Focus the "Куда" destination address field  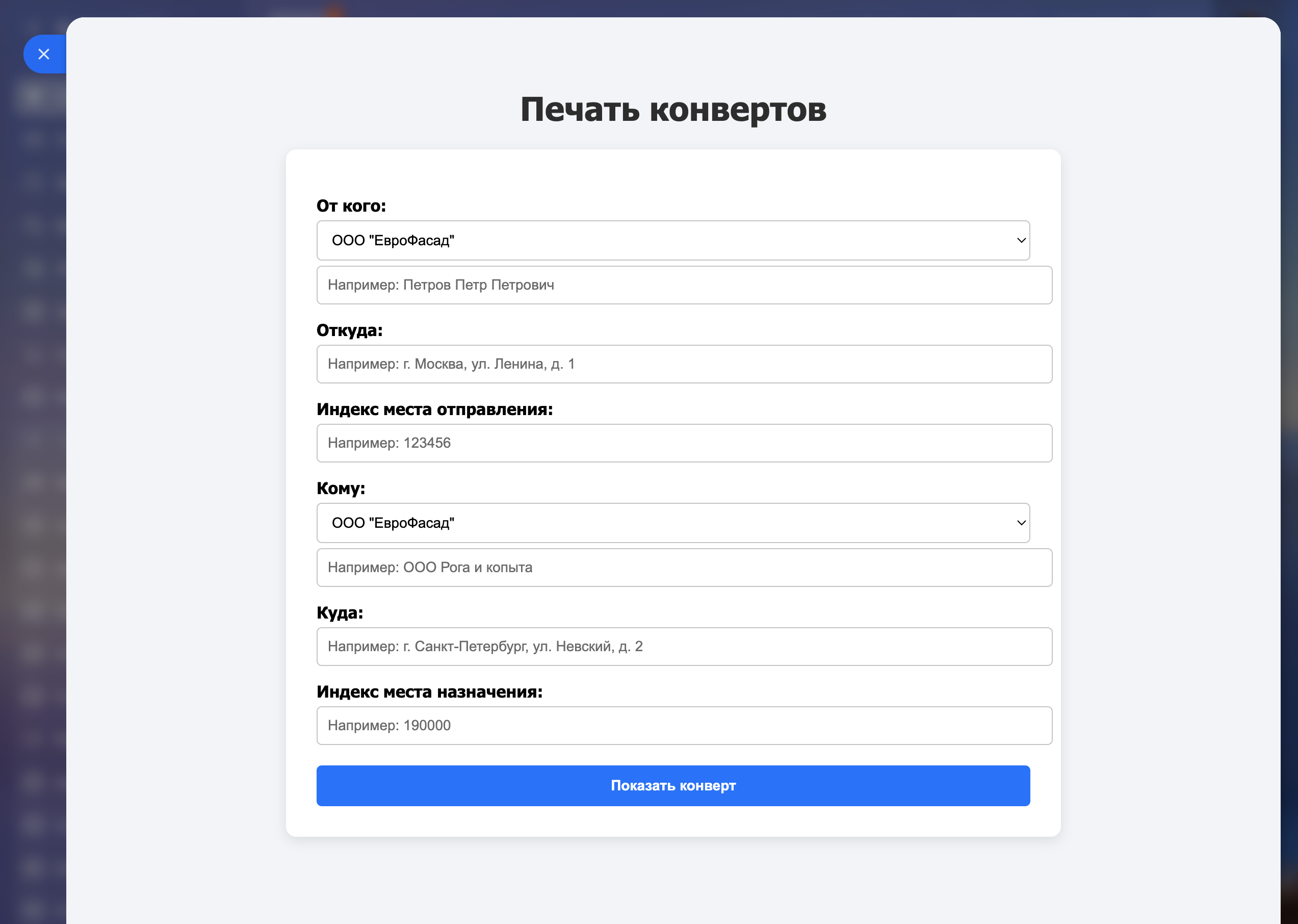[684, 647]
